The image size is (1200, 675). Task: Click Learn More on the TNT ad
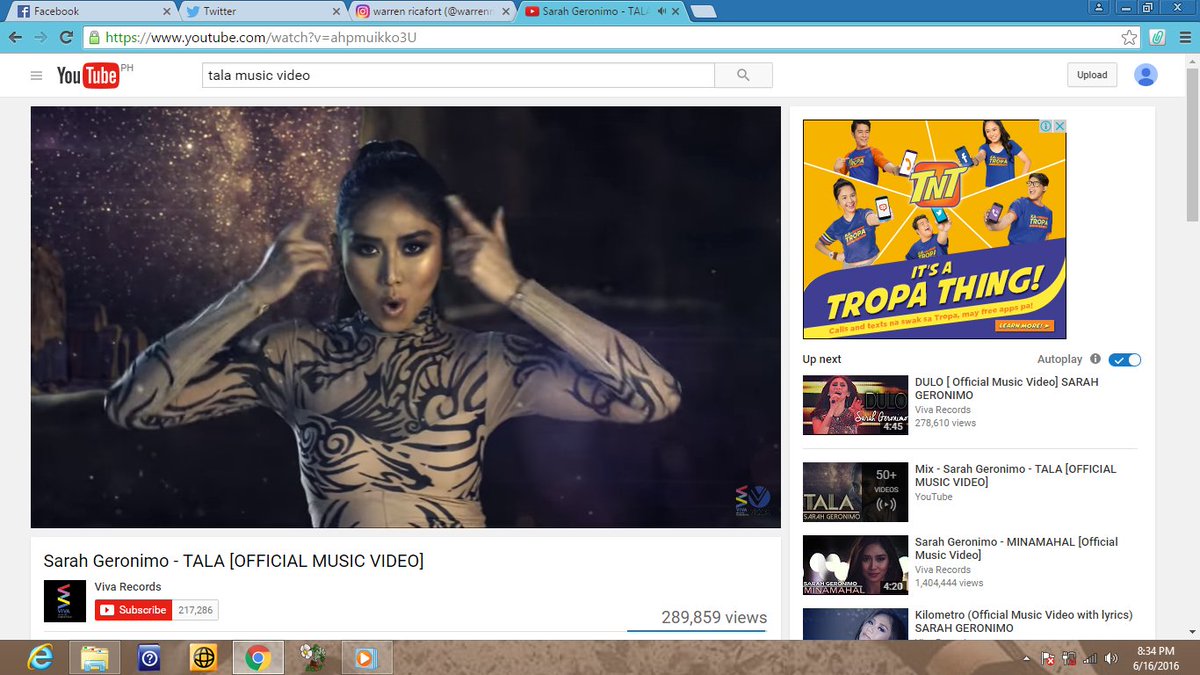pos(1024,326)
